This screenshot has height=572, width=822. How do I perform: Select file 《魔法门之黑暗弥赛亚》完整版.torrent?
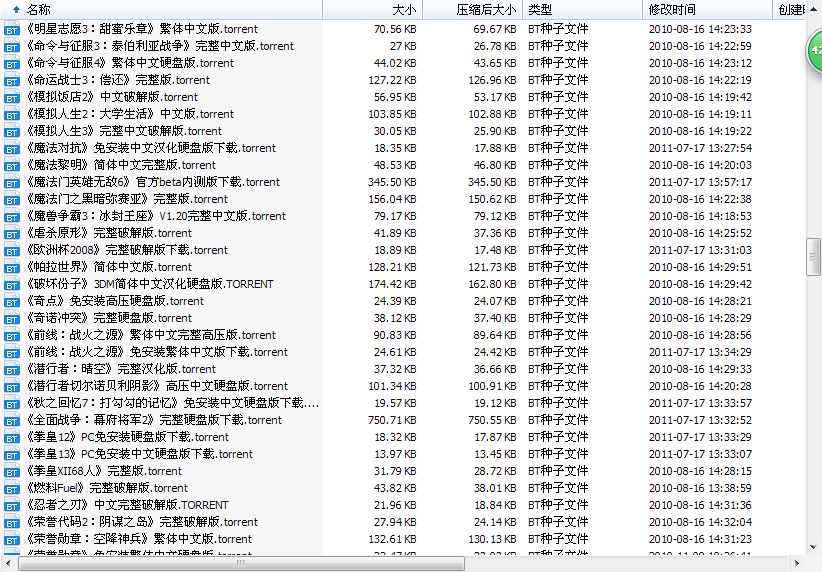pos(127,199)
